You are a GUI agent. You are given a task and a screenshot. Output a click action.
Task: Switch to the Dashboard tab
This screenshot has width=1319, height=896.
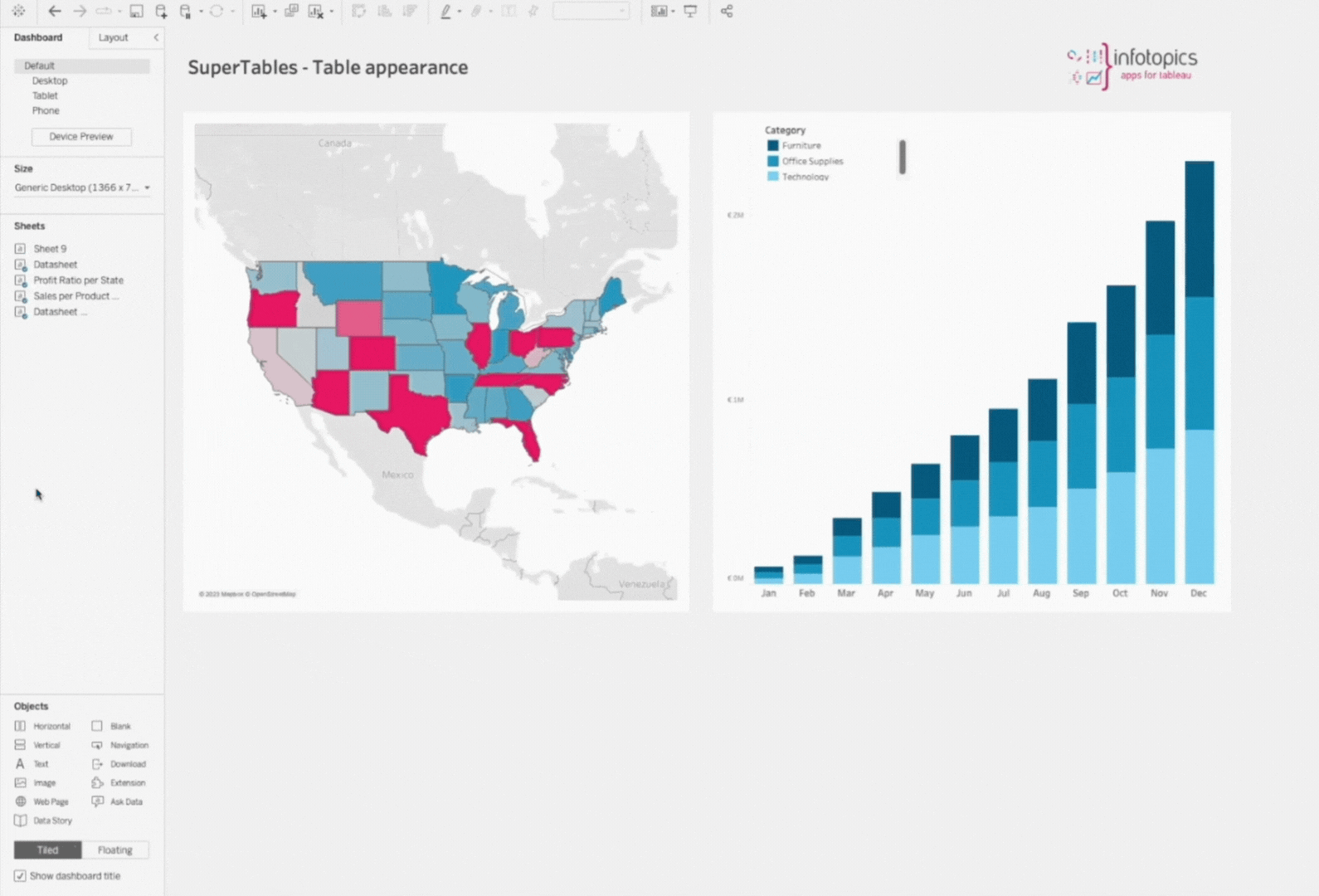[x=38, y=37]
